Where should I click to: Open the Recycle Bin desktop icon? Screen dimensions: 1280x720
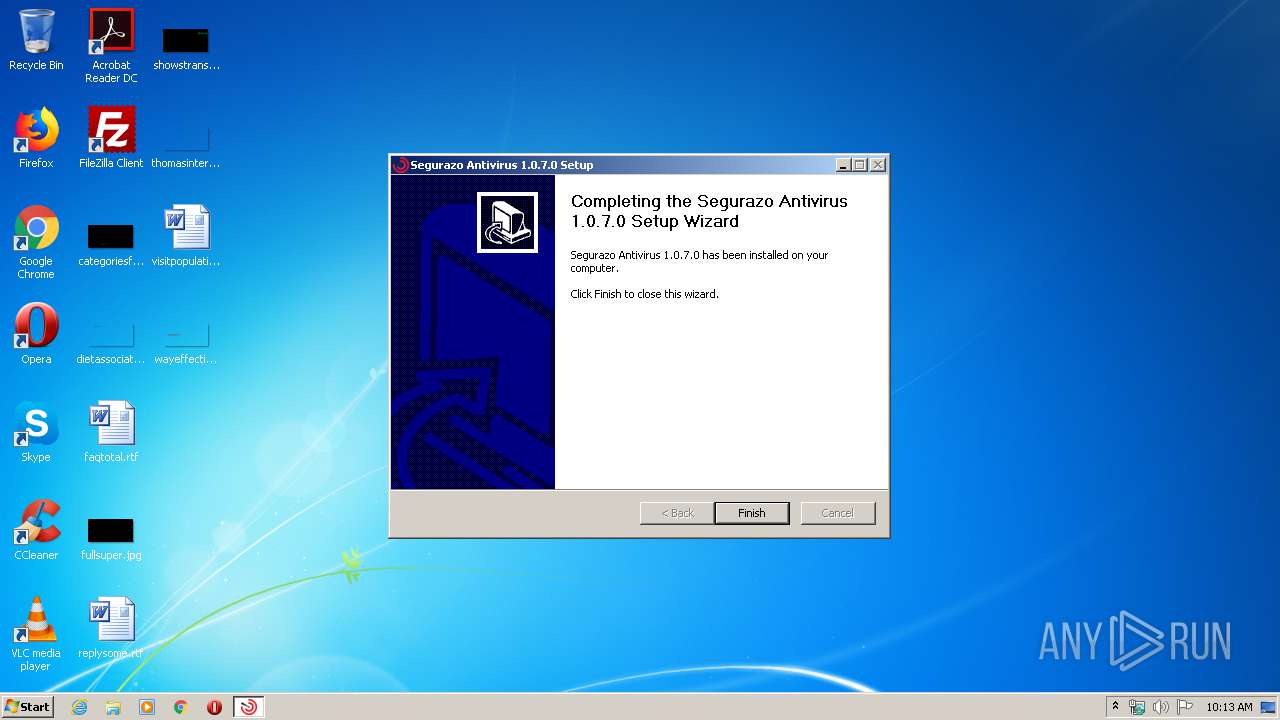[x=36, y=40]
